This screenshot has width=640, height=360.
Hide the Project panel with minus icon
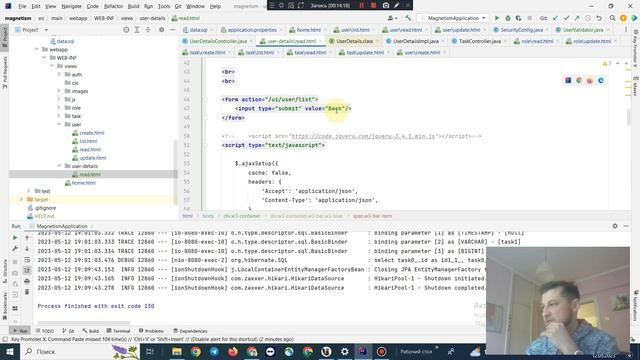172,30
